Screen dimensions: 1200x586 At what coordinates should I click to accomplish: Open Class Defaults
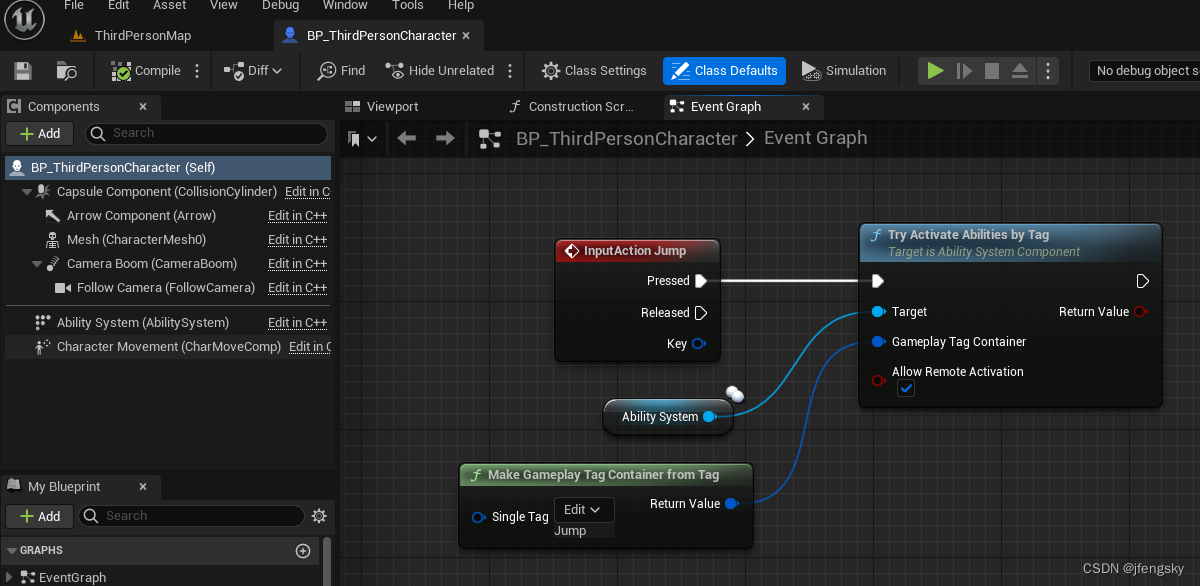pos(724,71)
